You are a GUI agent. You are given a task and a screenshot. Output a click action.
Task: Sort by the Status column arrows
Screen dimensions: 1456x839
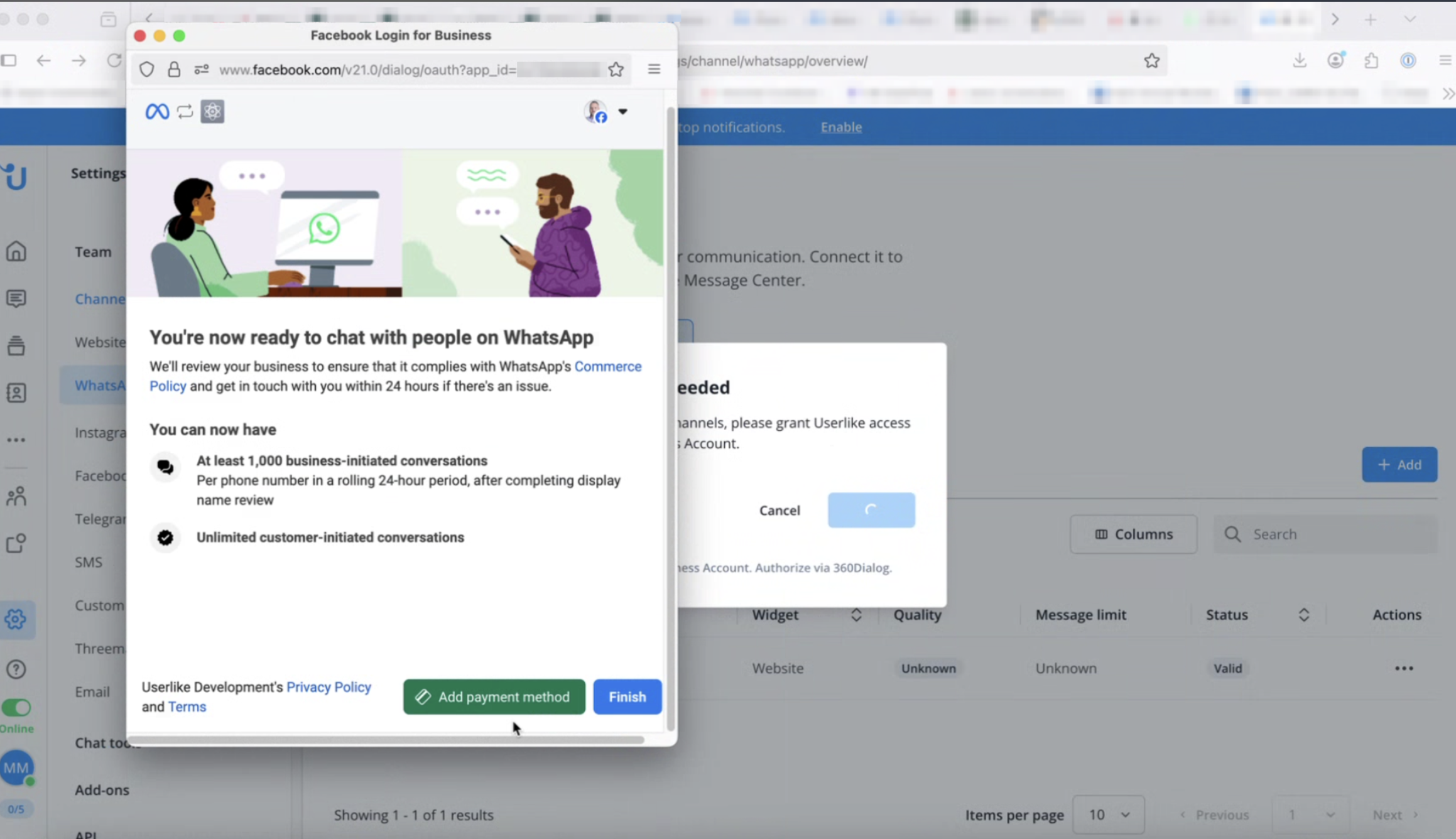[x=1304, y=615]
